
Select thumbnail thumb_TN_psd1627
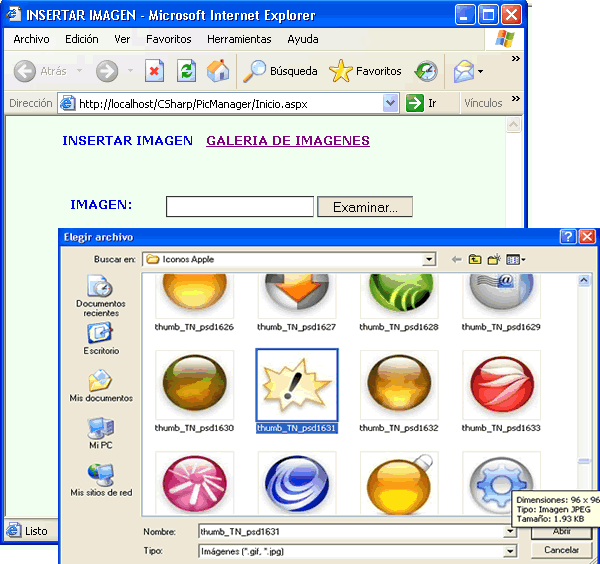(x=297, y=302)
